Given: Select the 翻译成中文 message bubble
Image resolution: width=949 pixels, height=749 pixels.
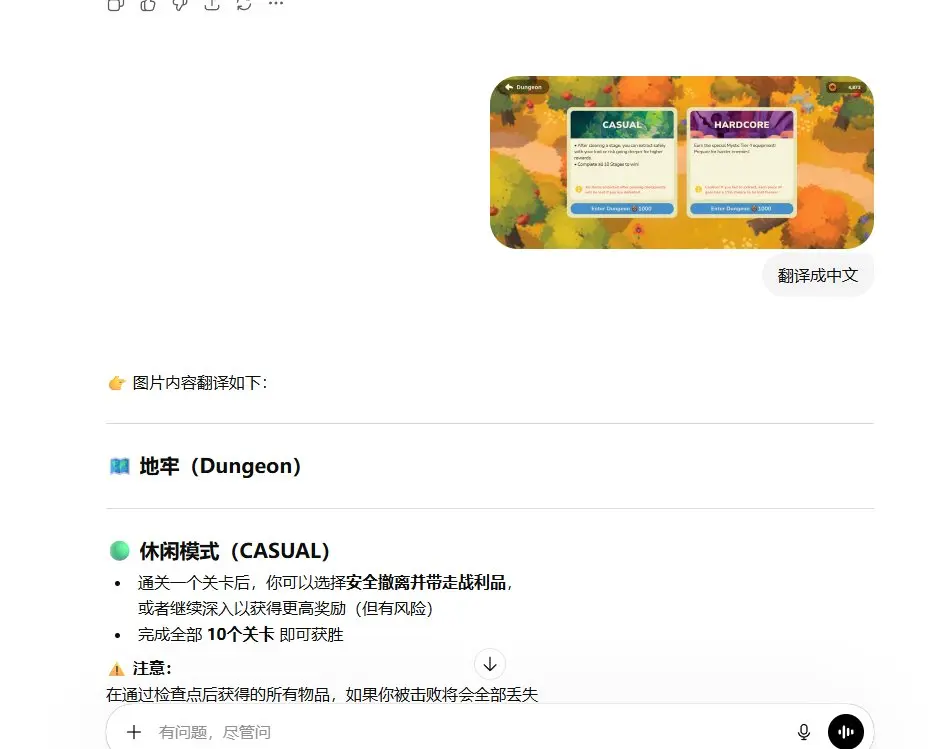Looking at the screenshot, I should [x=818, y=276].
